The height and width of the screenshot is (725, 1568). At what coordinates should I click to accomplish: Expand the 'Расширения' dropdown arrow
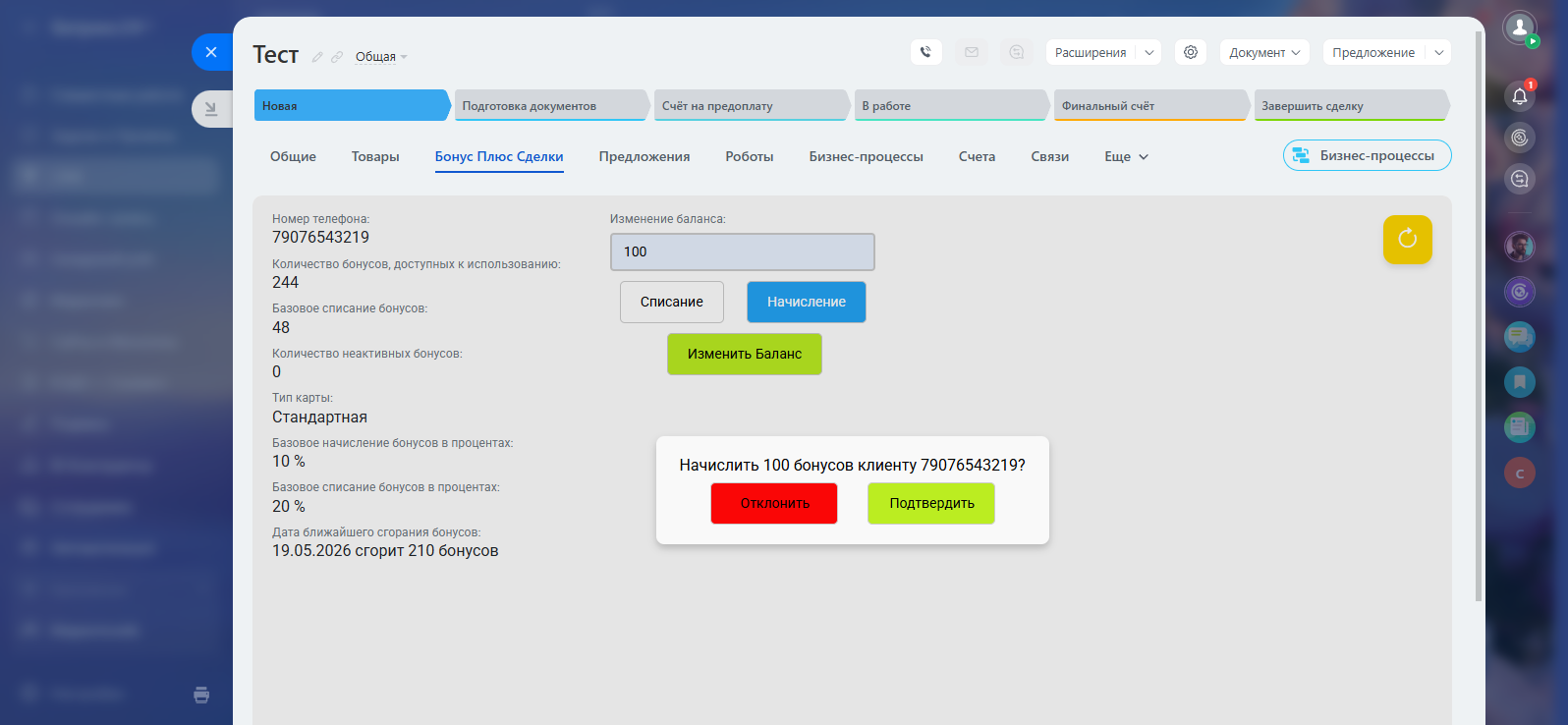click(1149, 53)
